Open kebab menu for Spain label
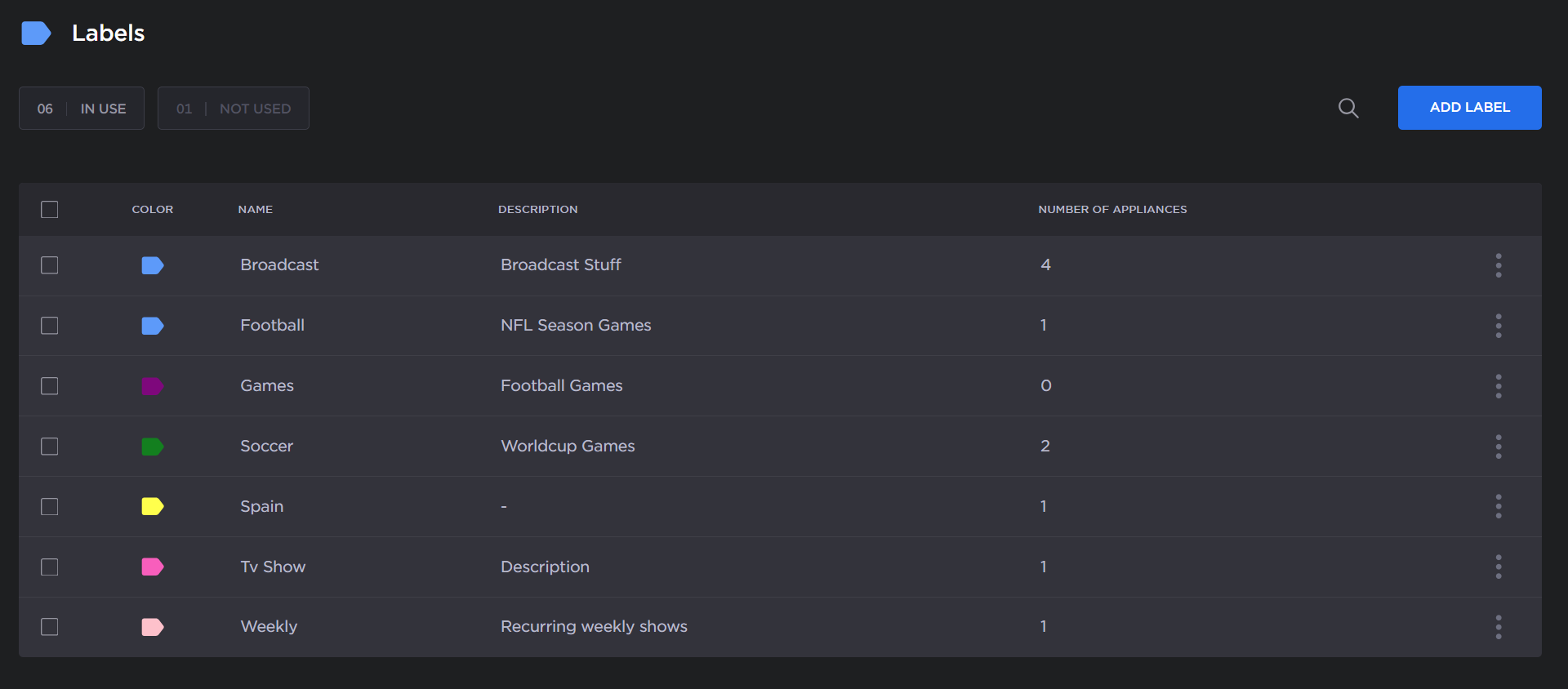The image size is (1568, 689). click(x=1498, y=506)
